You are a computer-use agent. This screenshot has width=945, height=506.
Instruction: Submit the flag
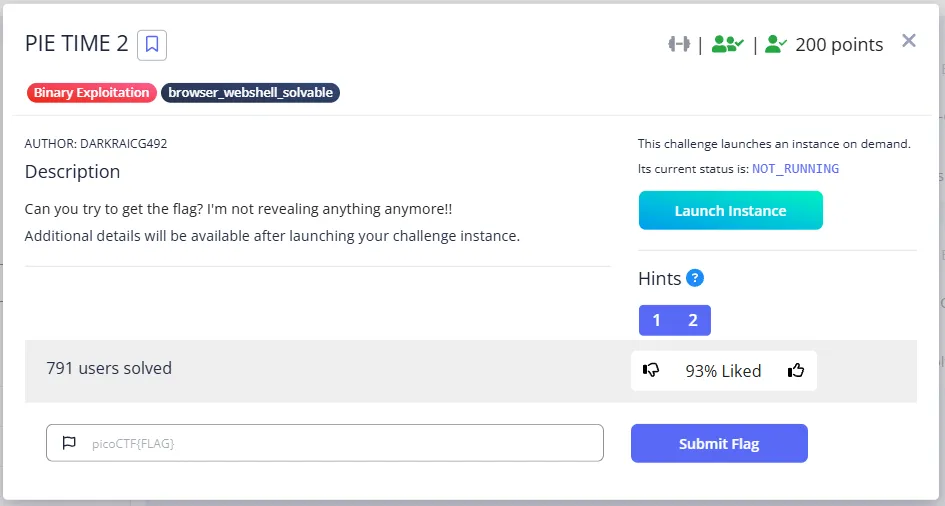click(x=719, y=443)
